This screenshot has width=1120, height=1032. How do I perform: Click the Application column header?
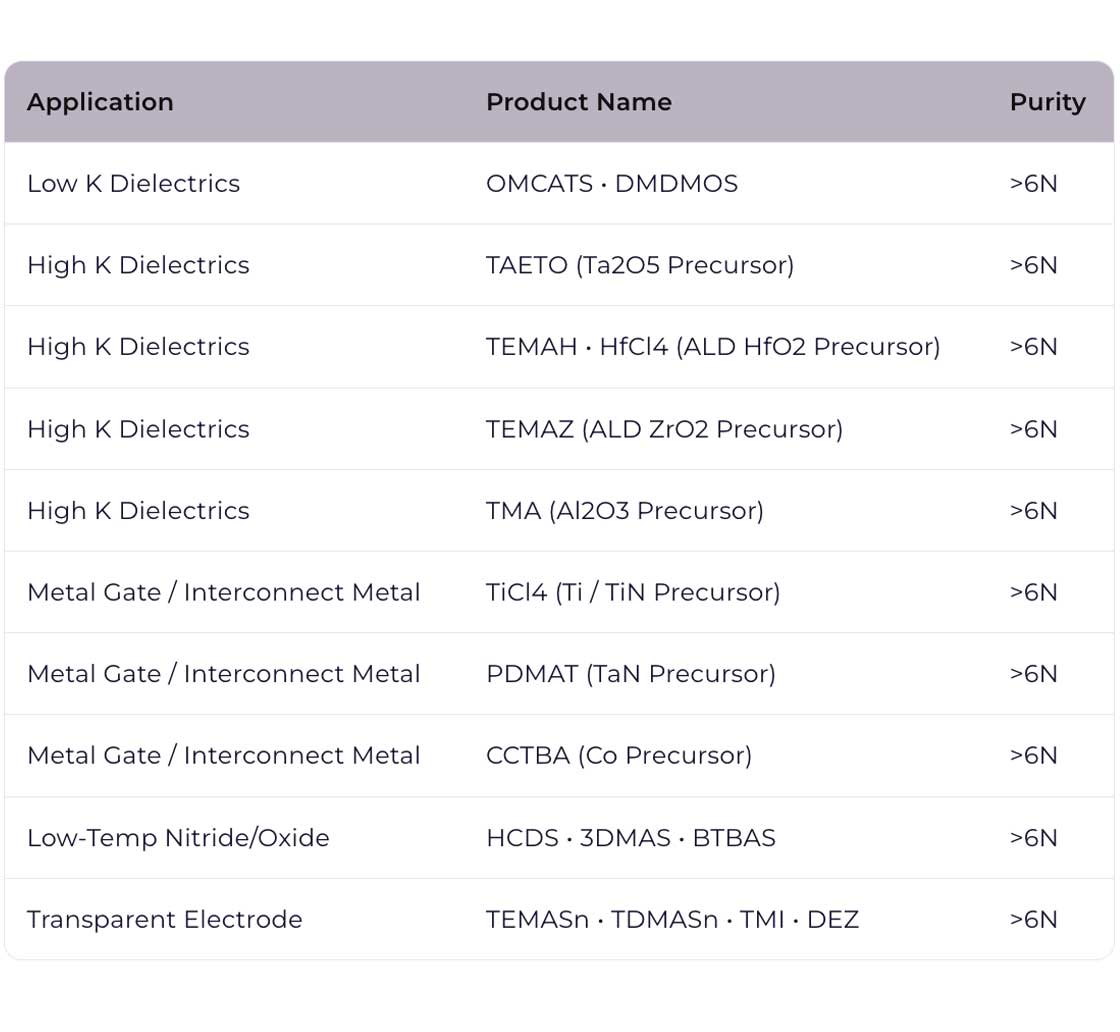coord(100,102)
